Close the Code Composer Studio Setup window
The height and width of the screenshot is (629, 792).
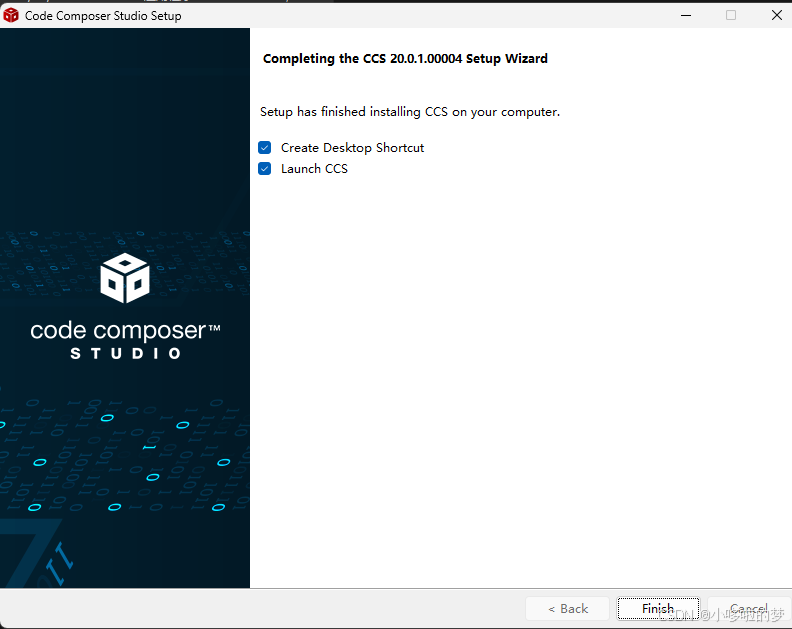777,15
